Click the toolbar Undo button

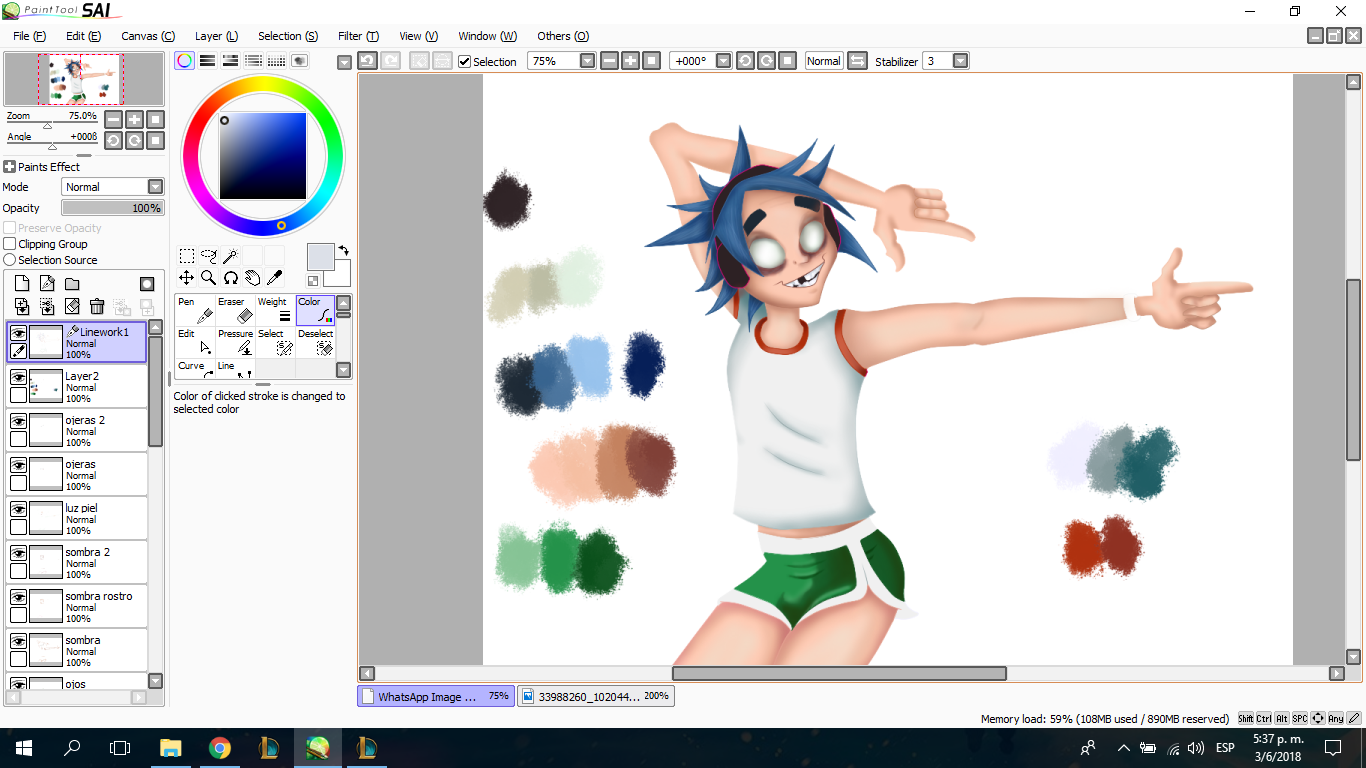point(367,61)
